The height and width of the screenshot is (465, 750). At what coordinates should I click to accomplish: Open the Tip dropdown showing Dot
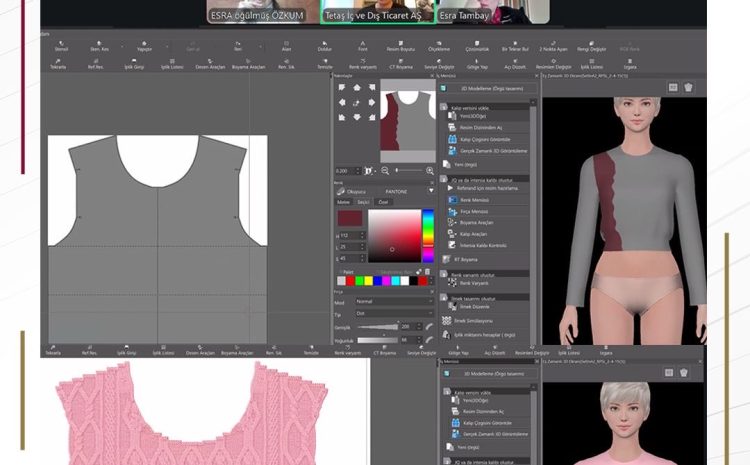[x=394, y=313]
